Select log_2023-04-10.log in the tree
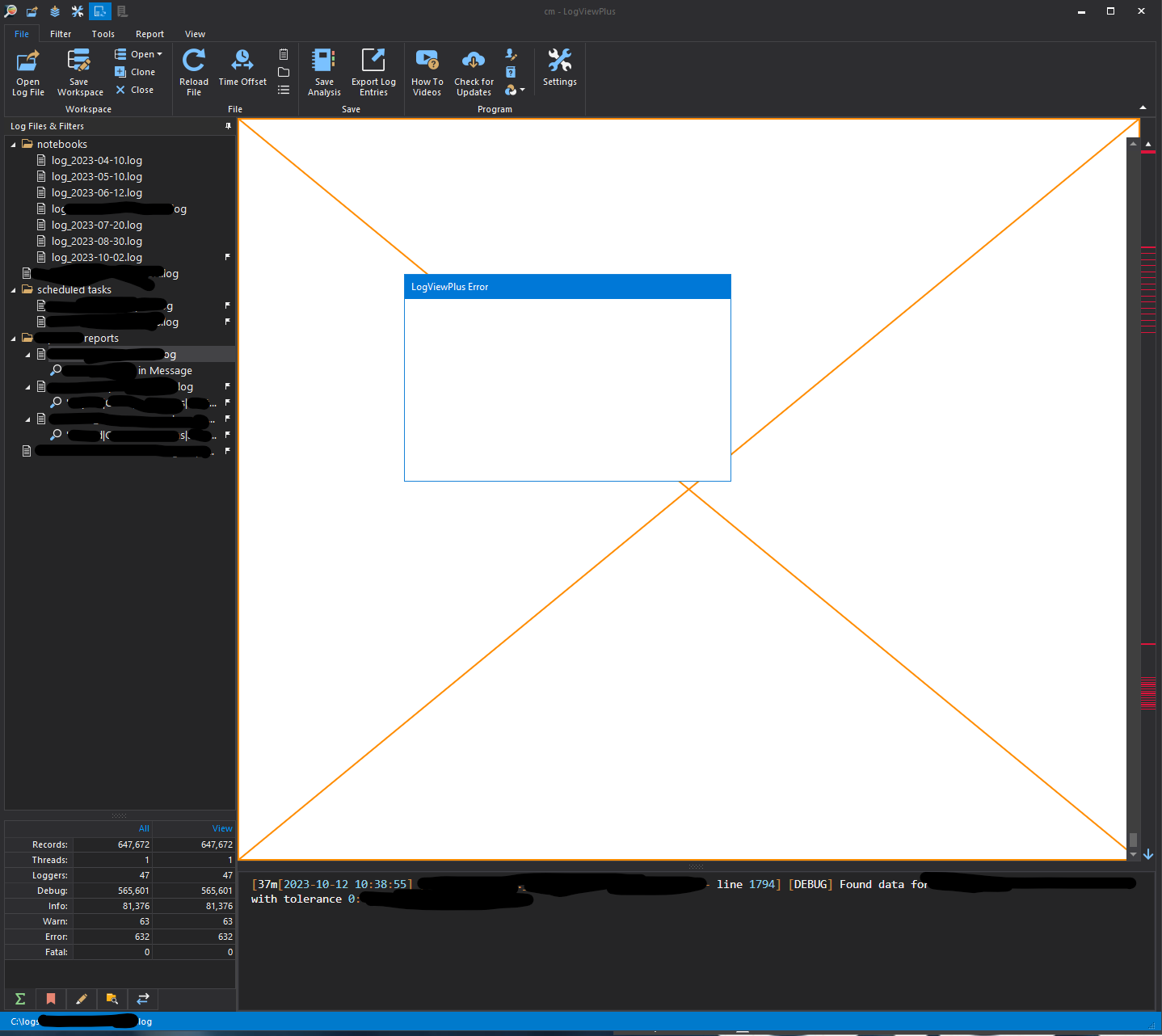 tap(97, 161)
